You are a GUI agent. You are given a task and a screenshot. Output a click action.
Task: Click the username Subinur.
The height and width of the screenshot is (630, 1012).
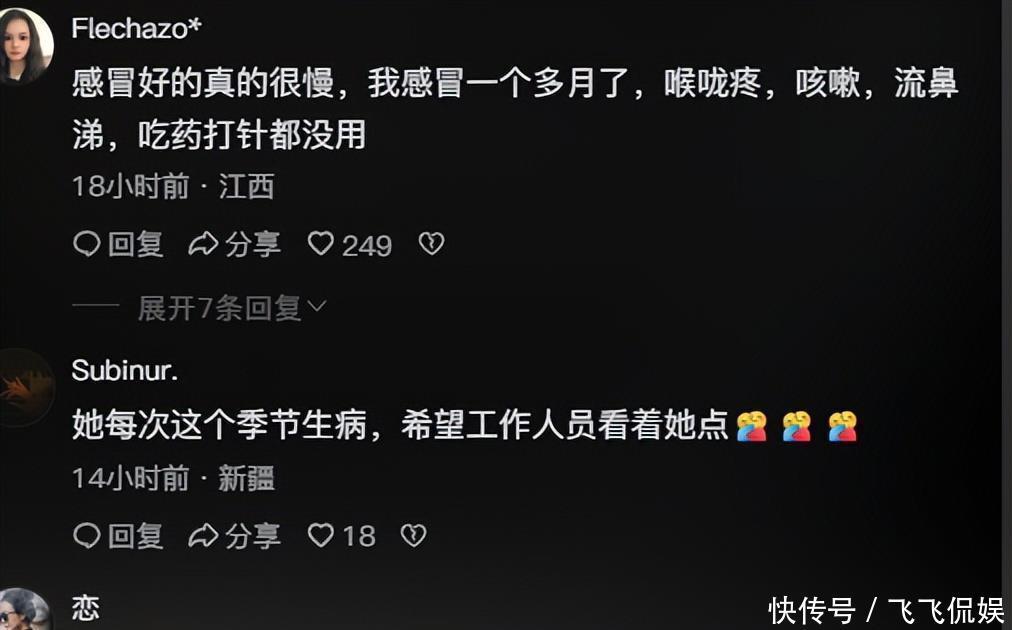tap(124, 370)
